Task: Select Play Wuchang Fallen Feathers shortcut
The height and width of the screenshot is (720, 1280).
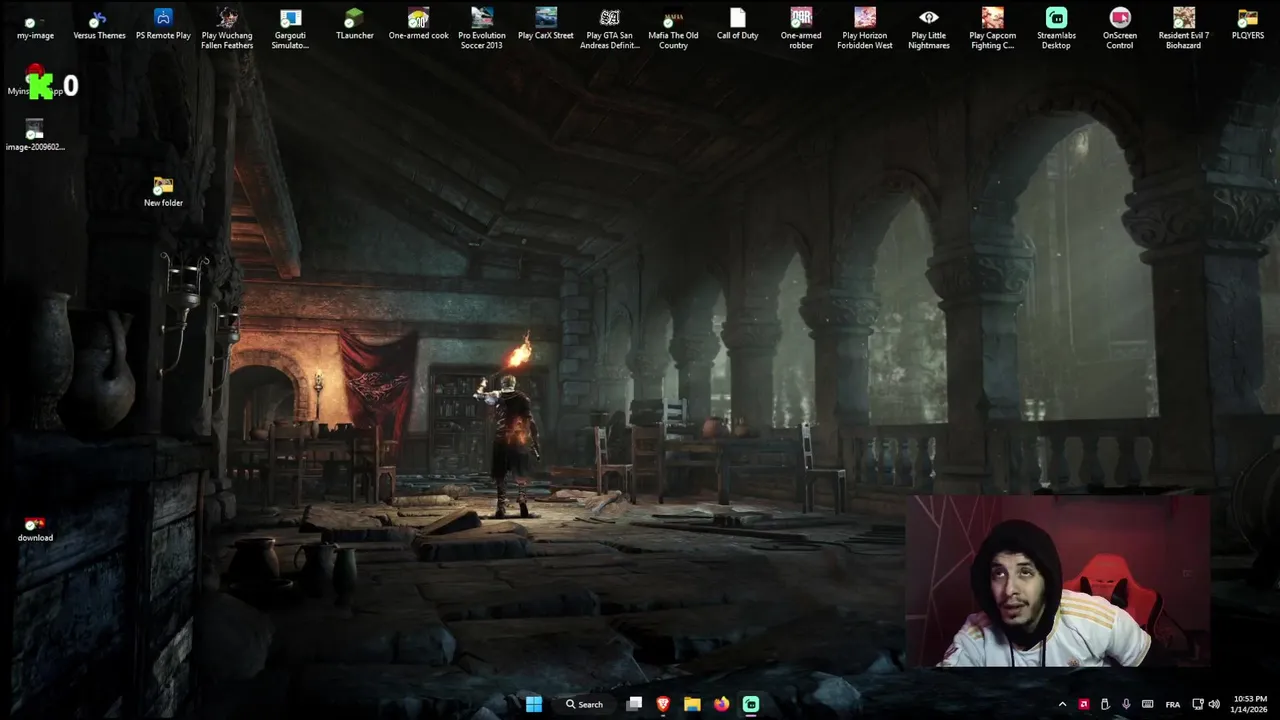Action: (x=227, y=30)
